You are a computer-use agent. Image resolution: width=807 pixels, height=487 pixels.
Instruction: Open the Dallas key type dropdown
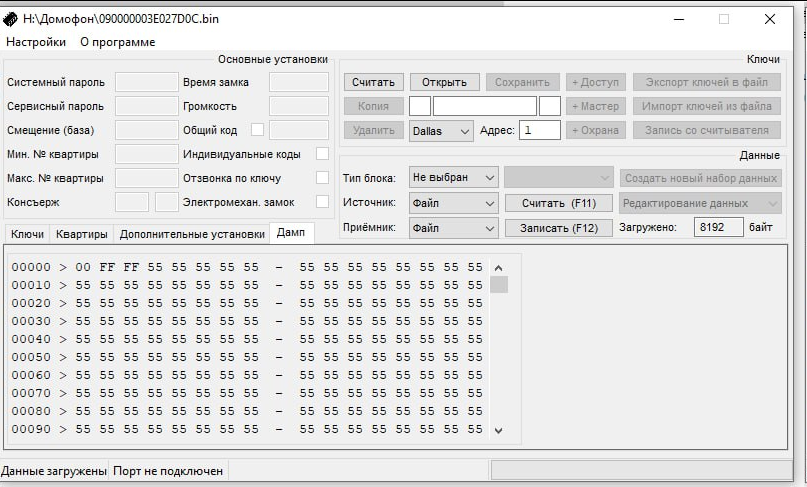[441, 130]
